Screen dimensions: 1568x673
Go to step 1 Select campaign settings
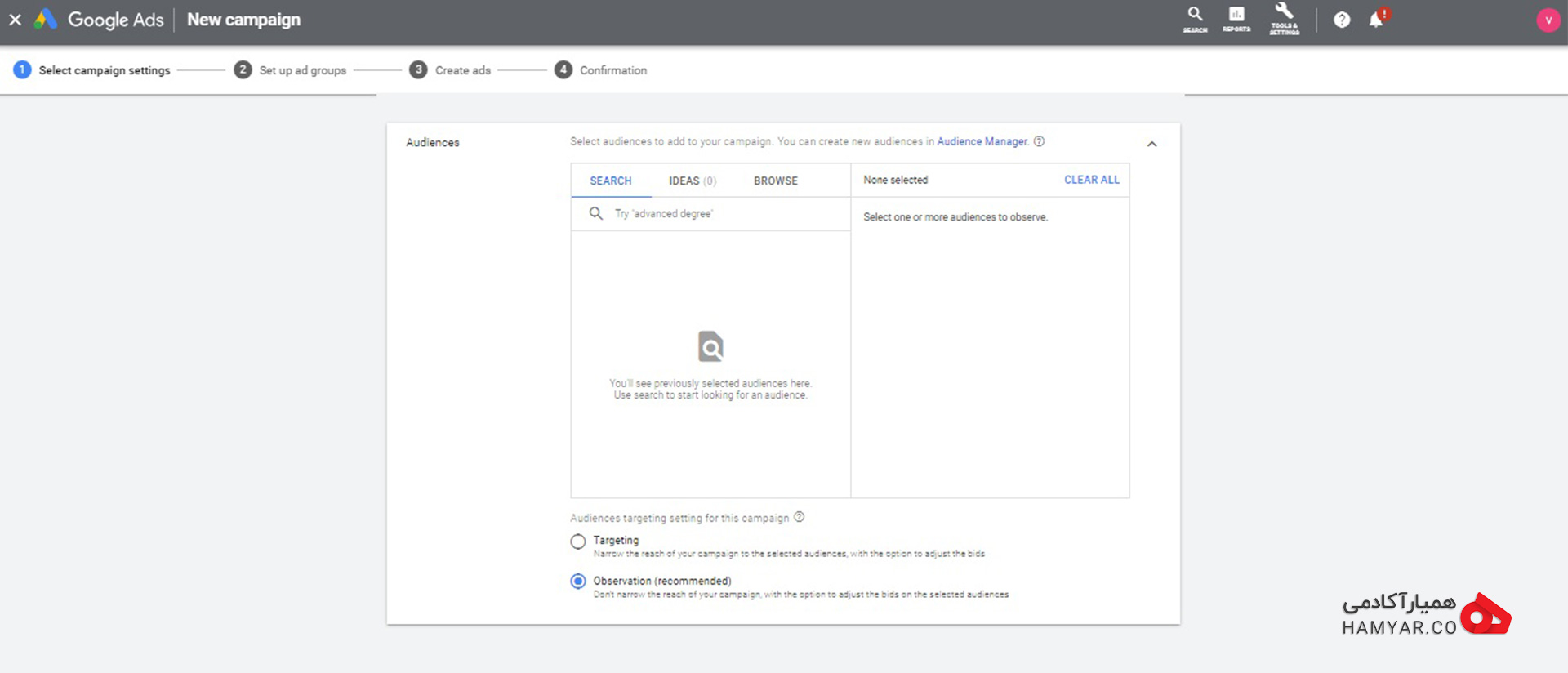pos(92,70)
